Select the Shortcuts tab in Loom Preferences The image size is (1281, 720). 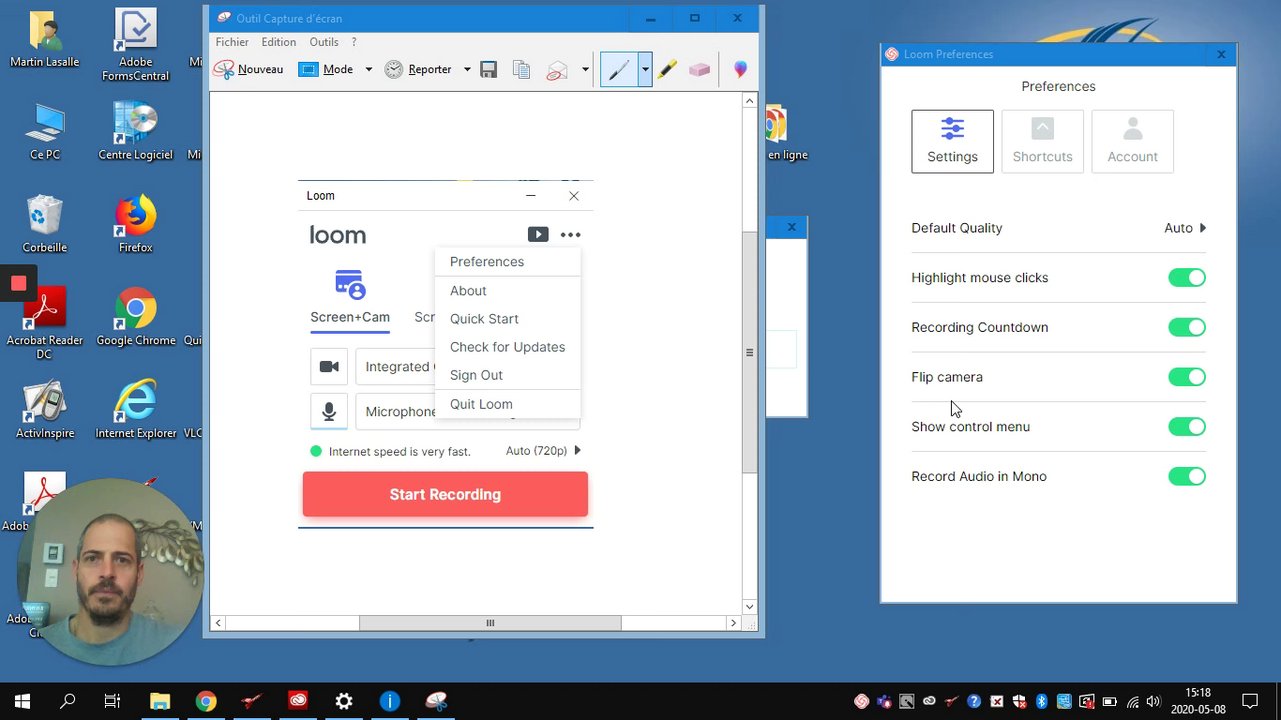point(1042,141)
